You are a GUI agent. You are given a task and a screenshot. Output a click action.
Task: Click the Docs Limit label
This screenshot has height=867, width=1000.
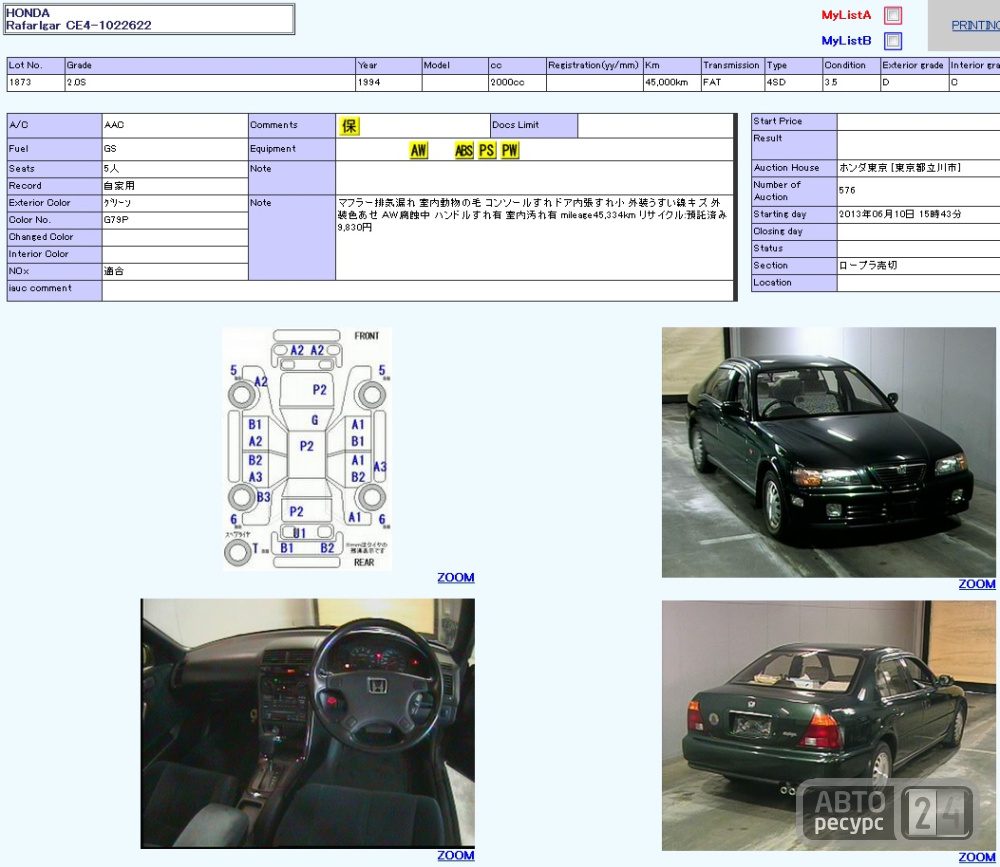(515, 125)
